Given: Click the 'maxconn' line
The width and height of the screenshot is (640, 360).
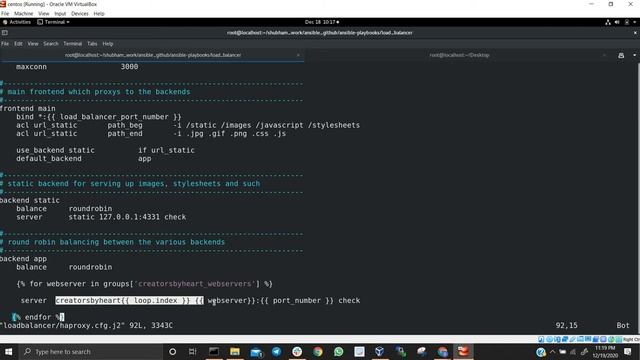Looking at the screenshot, I should point(77,67).
